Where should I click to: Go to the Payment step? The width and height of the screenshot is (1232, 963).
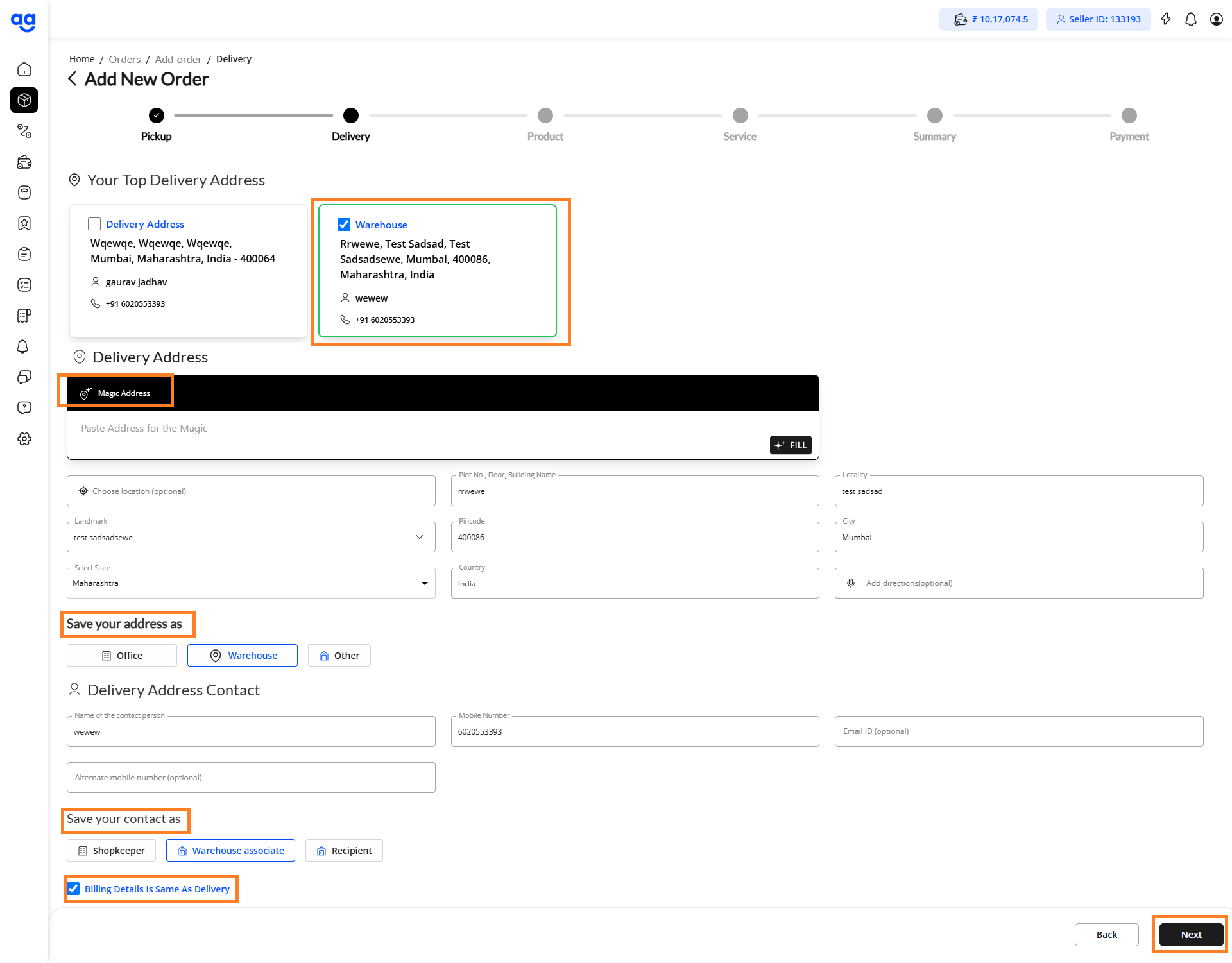pyautogui.click(x=1129, y=115)
